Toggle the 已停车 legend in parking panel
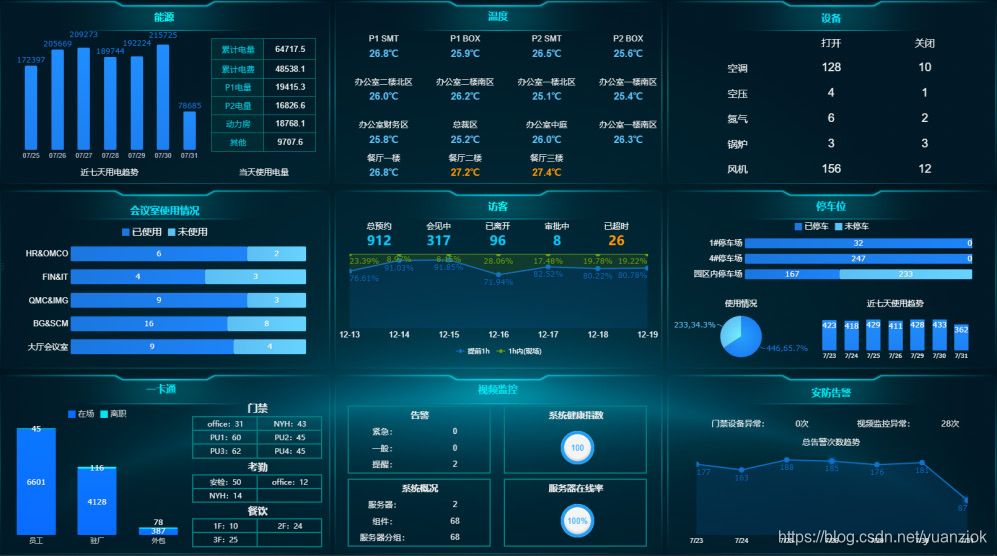This screenshot has width=997, height=556. (x=811, y=226)
